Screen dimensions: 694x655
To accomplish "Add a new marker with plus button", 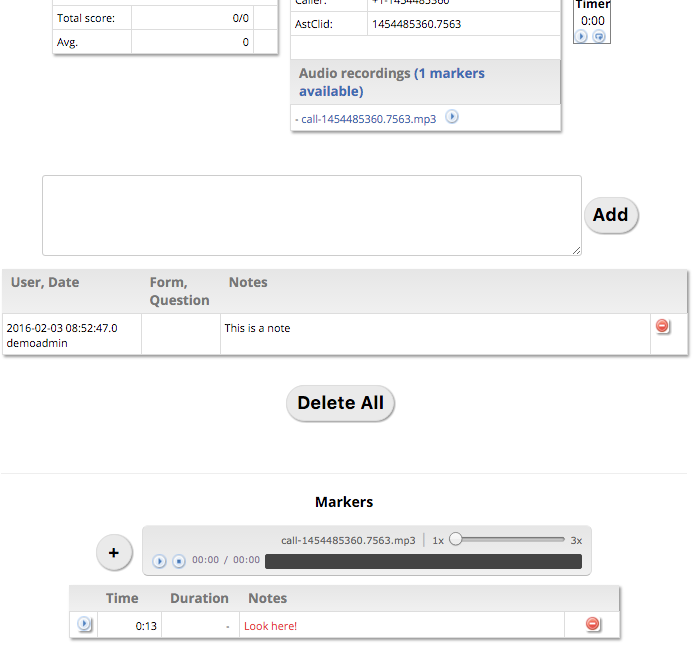I will tap(114, 552).
